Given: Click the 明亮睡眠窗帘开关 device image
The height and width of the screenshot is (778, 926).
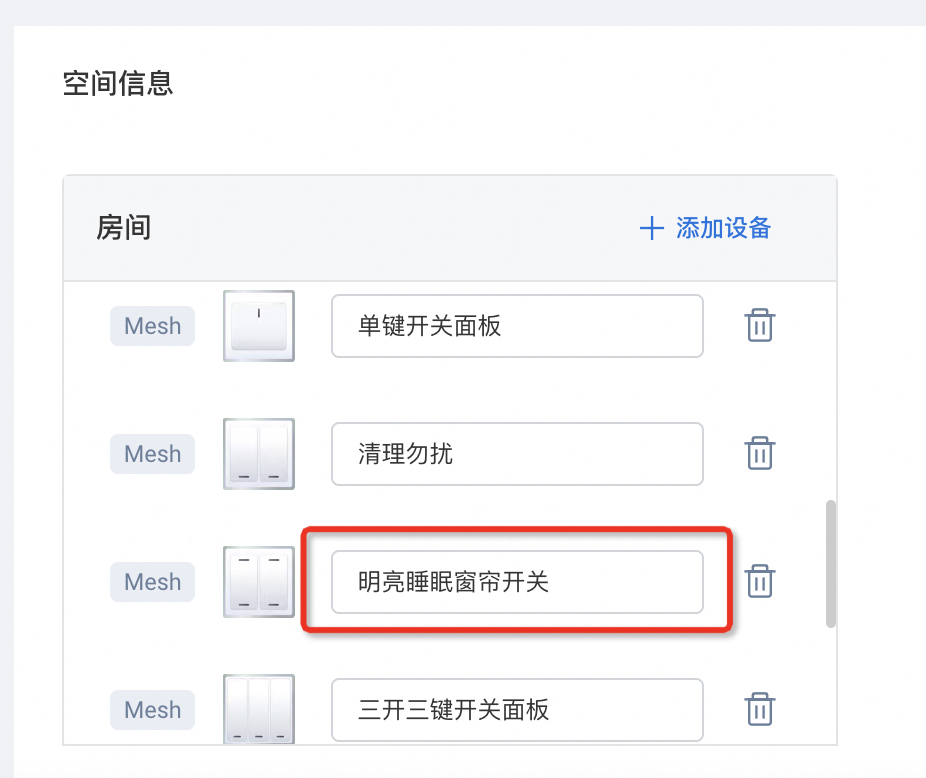Looking at the screenshot, I should click(x=259, y=581).
